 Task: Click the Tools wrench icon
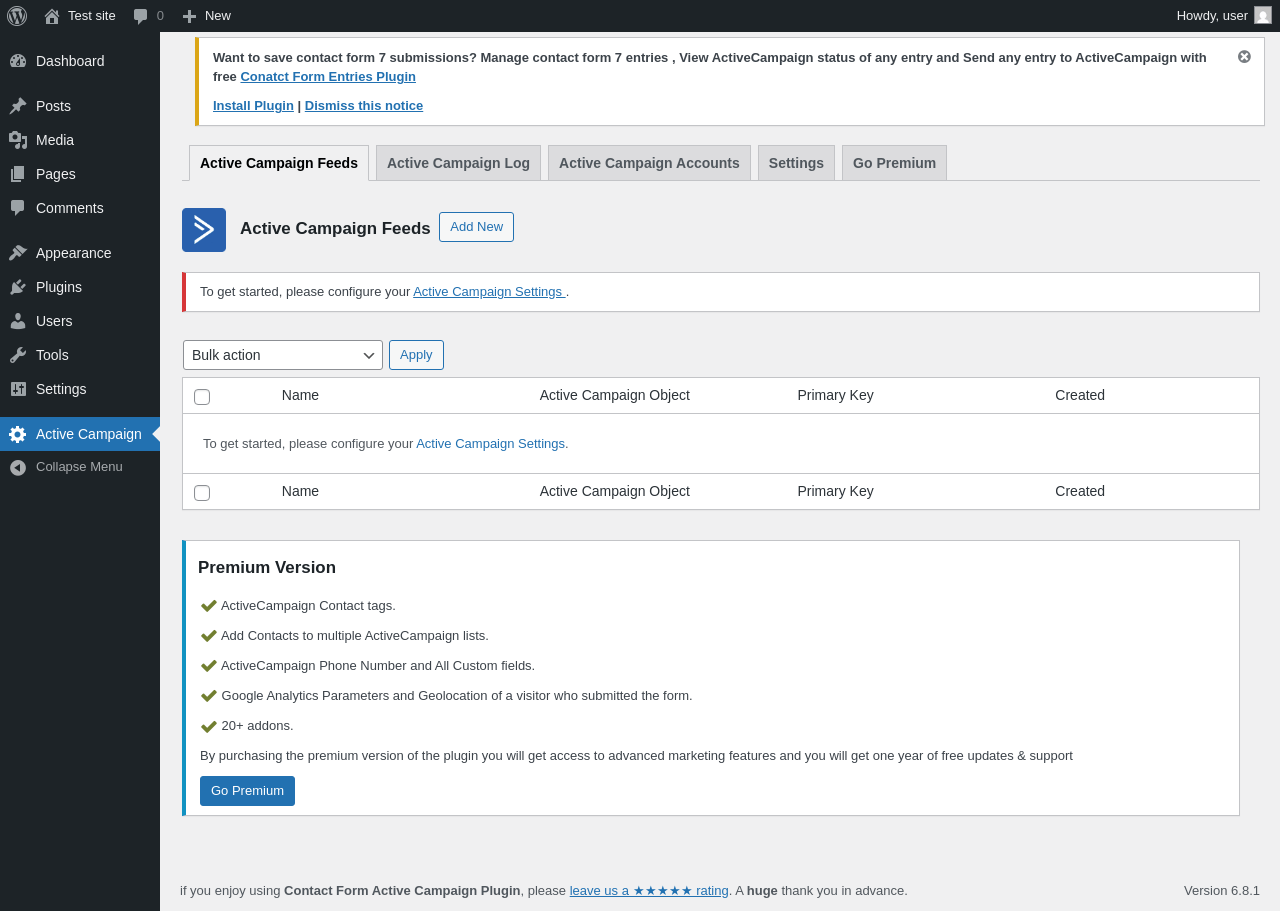click(18, 355)
